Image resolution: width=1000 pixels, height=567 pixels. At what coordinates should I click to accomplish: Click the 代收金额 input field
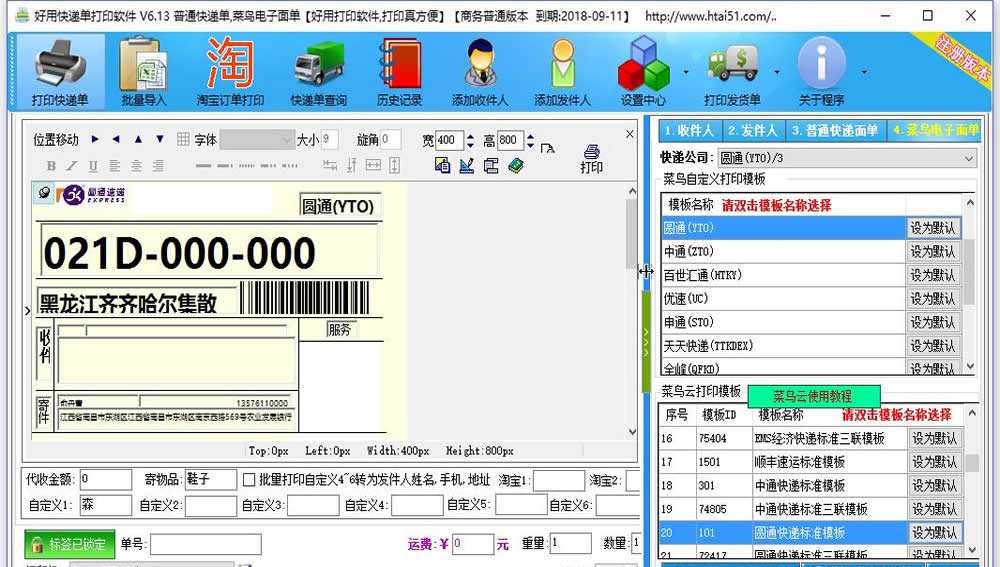click(x=106, y=480)
